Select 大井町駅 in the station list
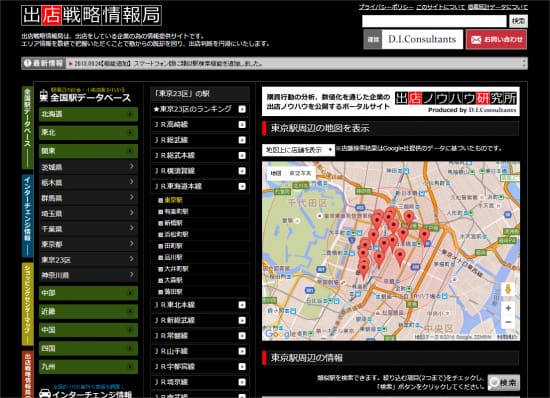Image resolution: width=550 pixels, height=398 pixels. [x=176, y=269]
